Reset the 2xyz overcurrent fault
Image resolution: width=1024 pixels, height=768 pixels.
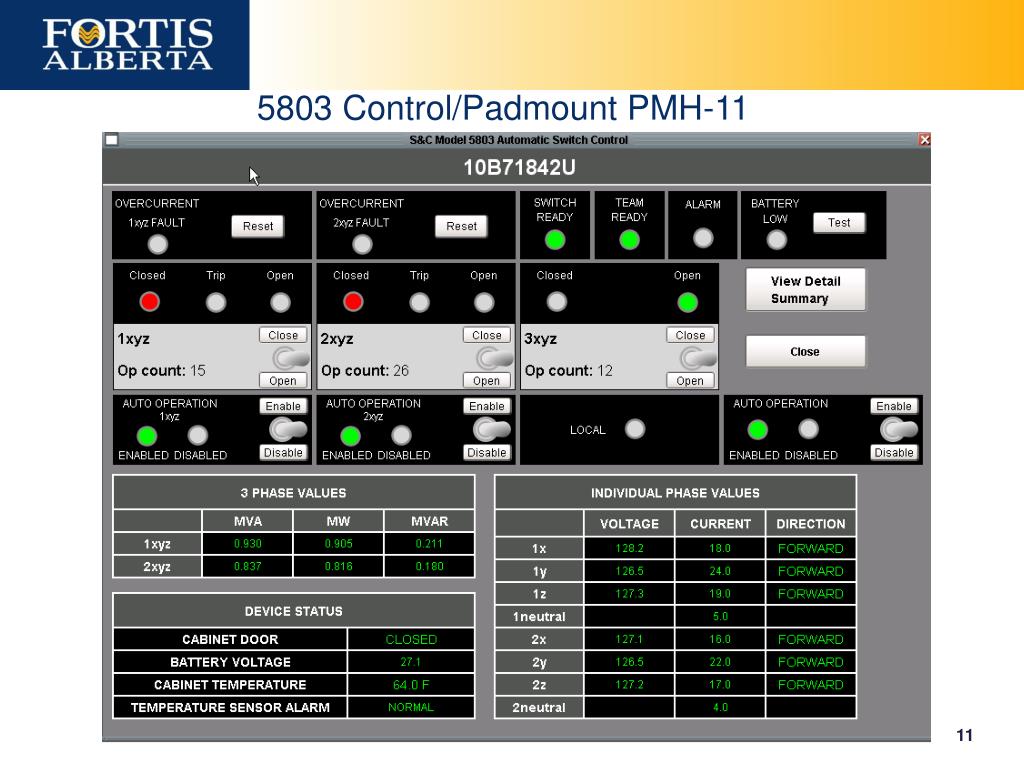tap(461, 226)
